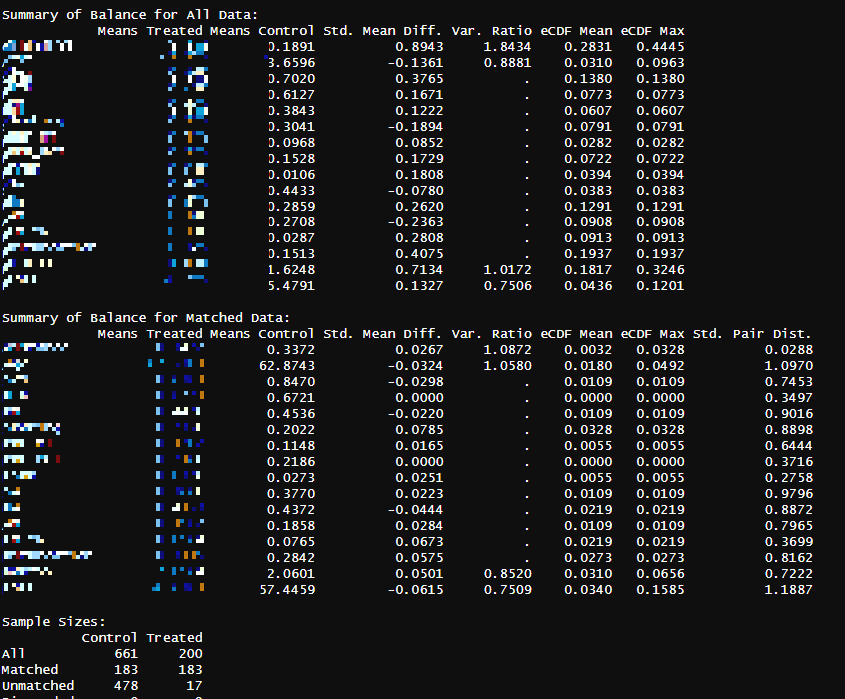Click the All row treated count 200

click(x=190, y=654)
